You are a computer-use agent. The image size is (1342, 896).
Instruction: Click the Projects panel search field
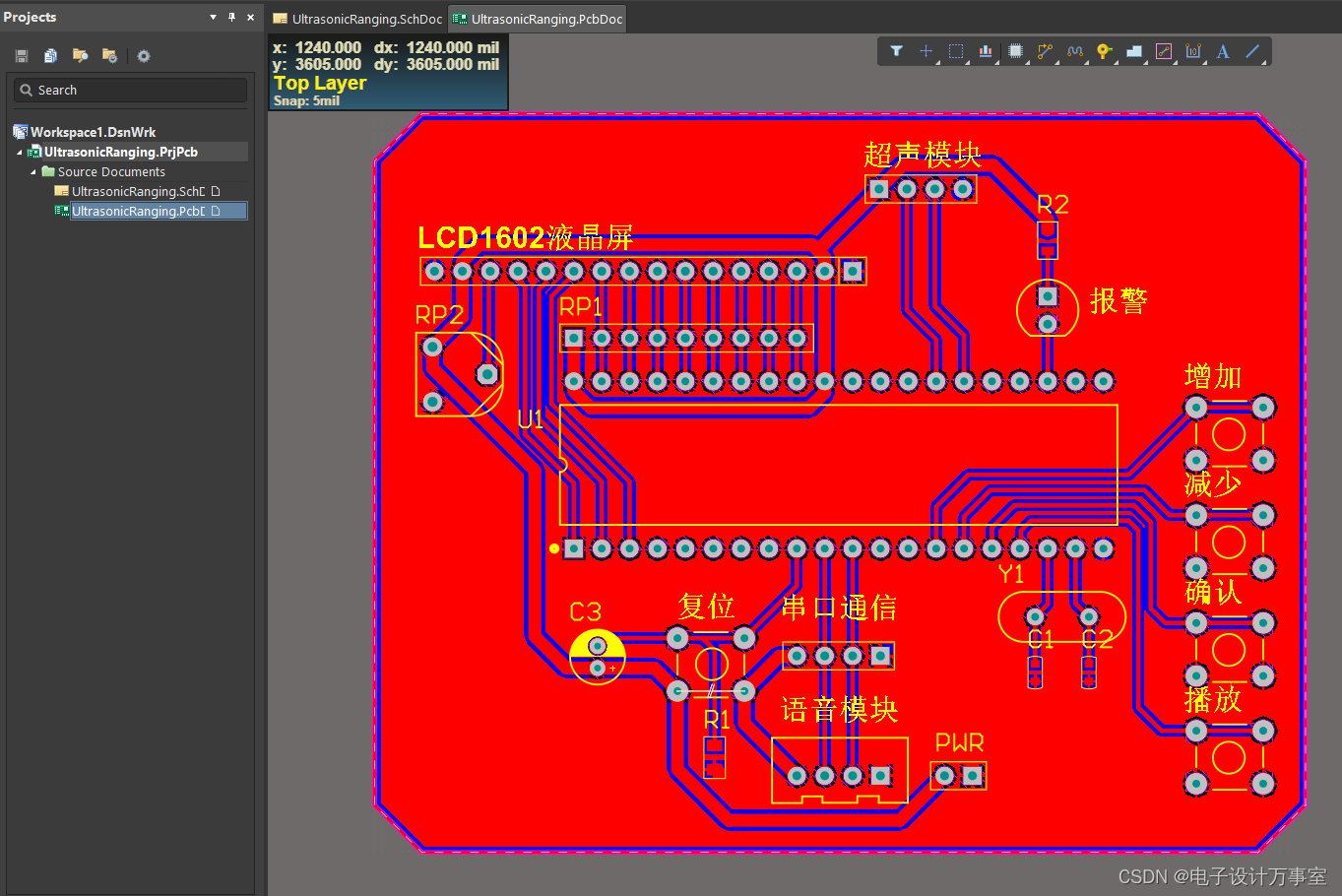click(131, 90)
